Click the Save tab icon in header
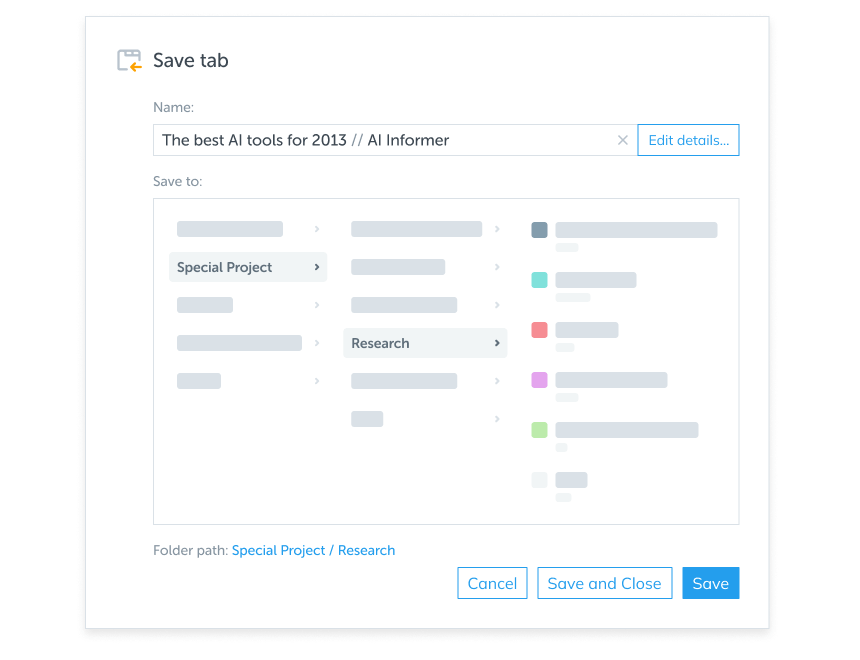This screenshot has width=860, height=660. (x=129, y=61)
